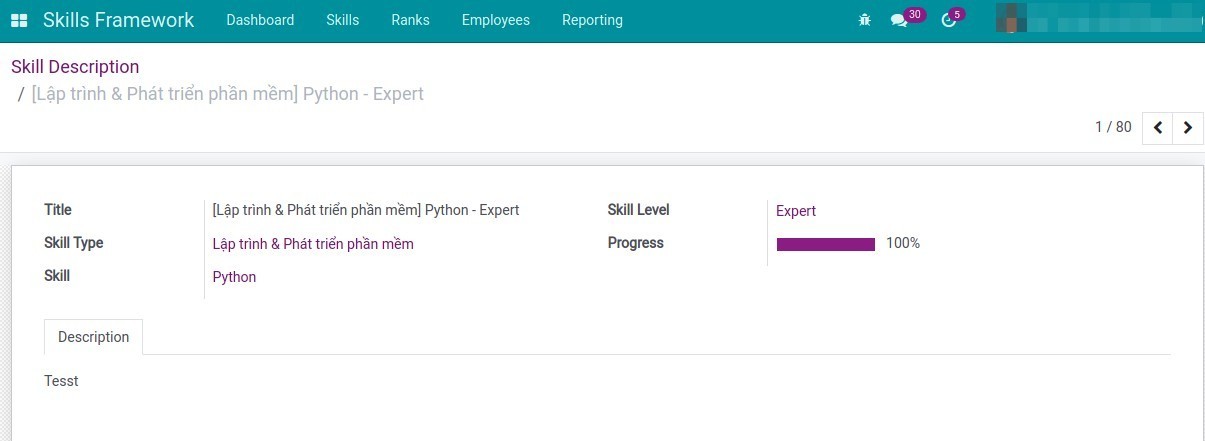The image size is (1205, 441).
Task: Select the Description tab
Action: (x=93, y=337)
